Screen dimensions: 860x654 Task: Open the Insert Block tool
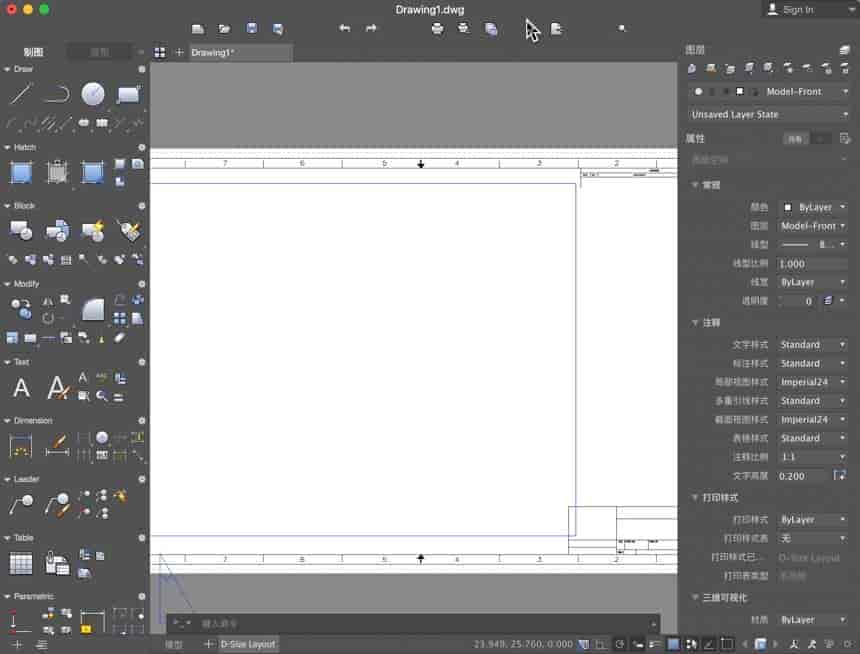[x=21, y=231]
